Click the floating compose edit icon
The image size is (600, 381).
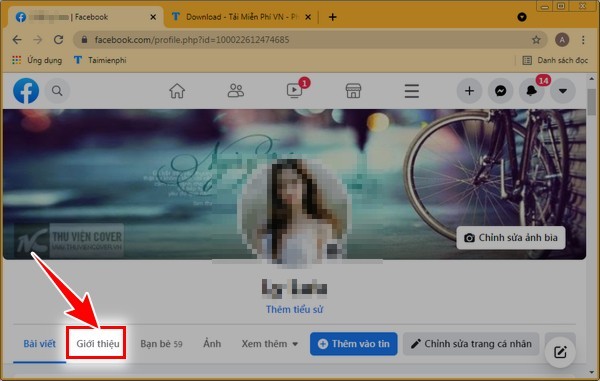click(x=560, y=352)
